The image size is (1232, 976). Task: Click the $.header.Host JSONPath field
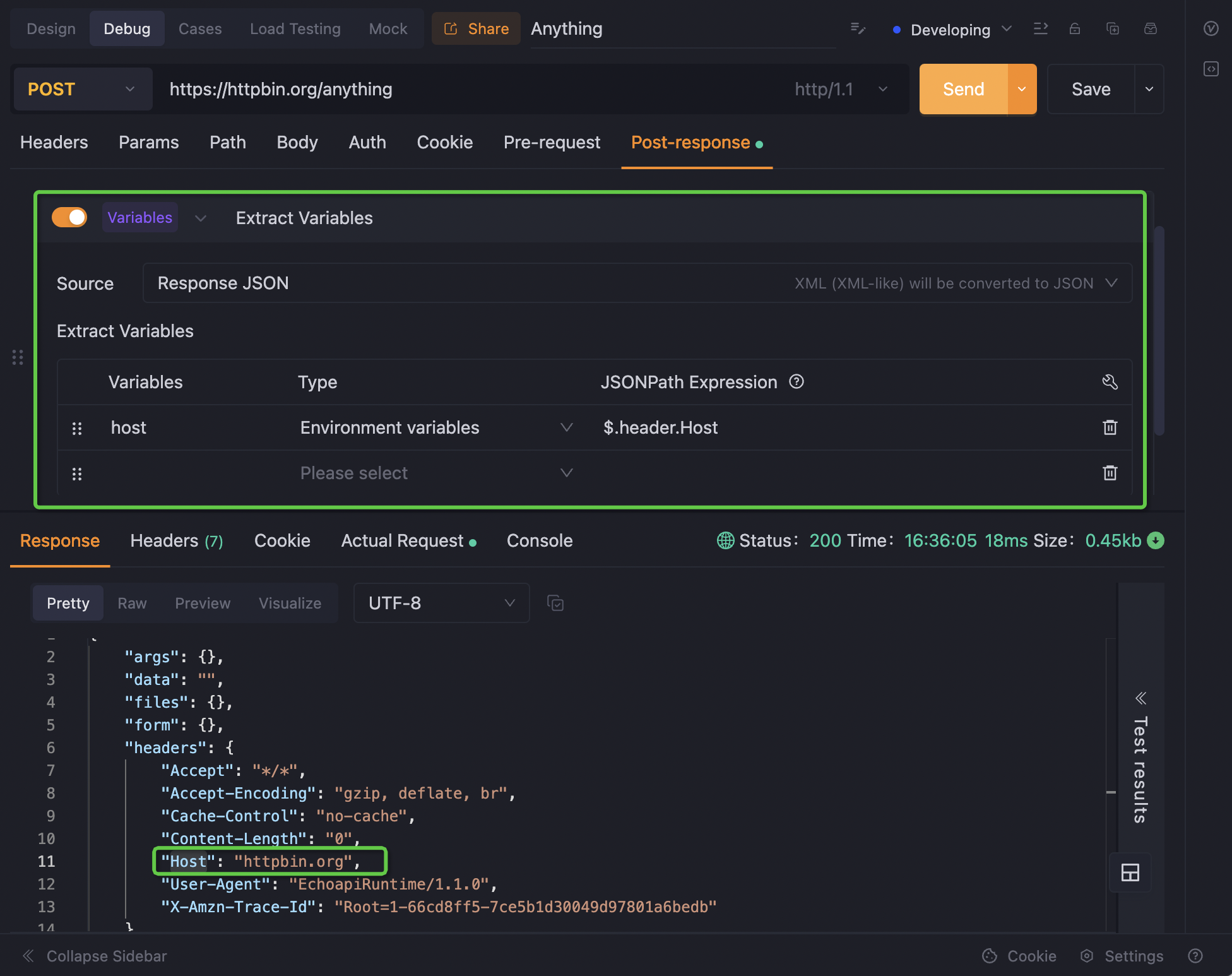pos(843,427)
